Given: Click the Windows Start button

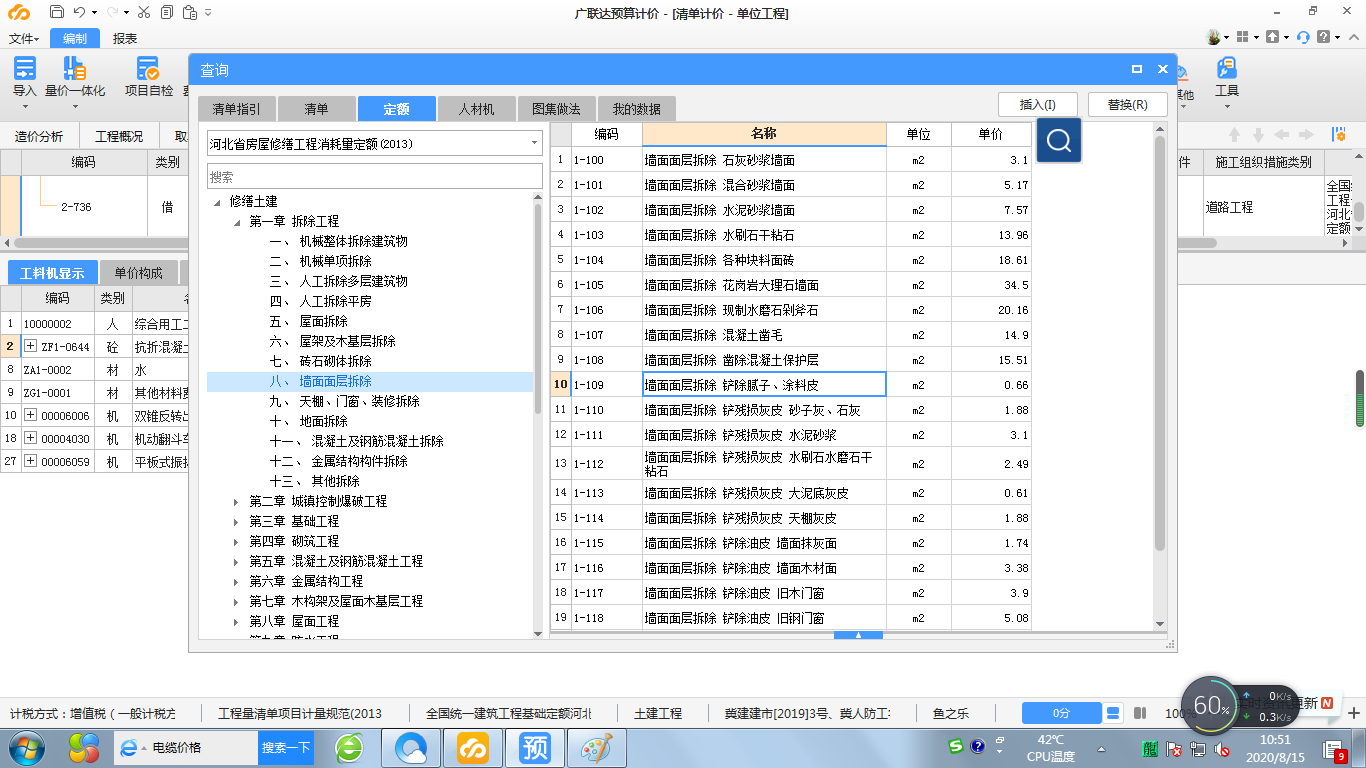Looking at the screenshot, I should tap(27, 747).
